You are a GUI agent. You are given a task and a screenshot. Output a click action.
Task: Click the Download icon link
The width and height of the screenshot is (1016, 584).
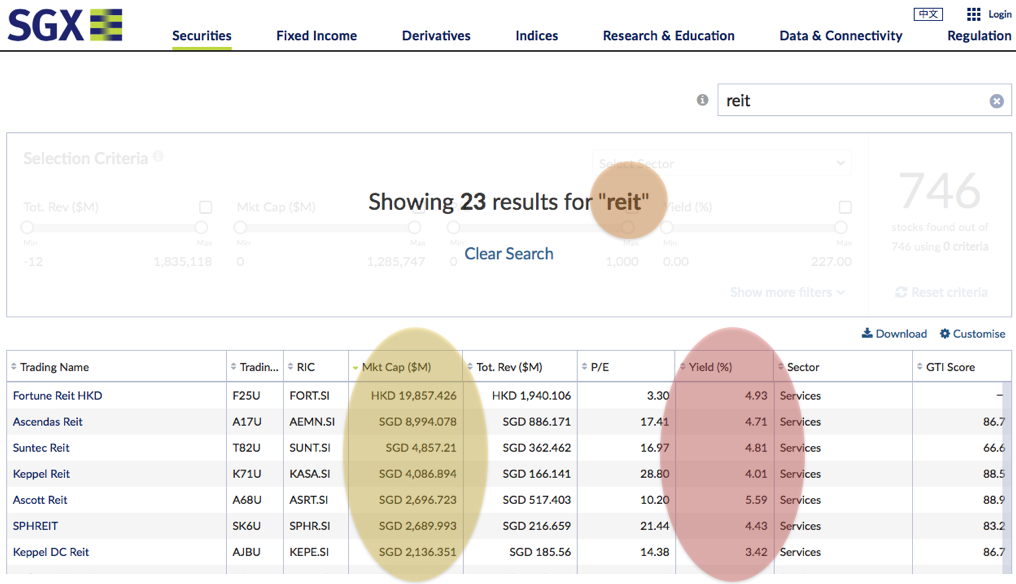point(894,334)
